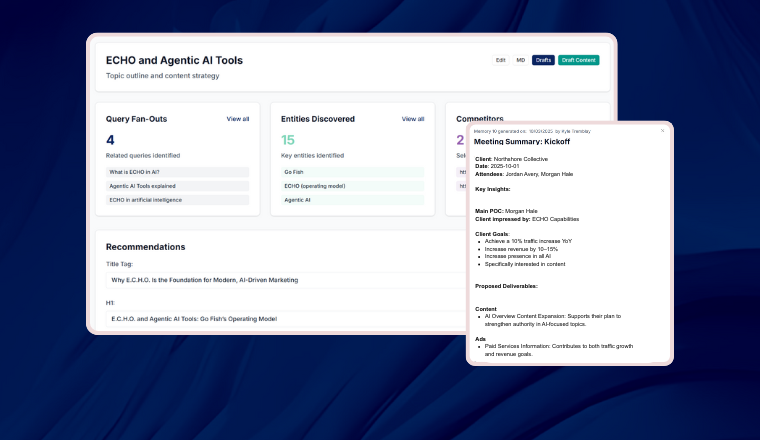The image size is (760, 440).
Task: Click the Draft Content button
Action: point(579,60)
